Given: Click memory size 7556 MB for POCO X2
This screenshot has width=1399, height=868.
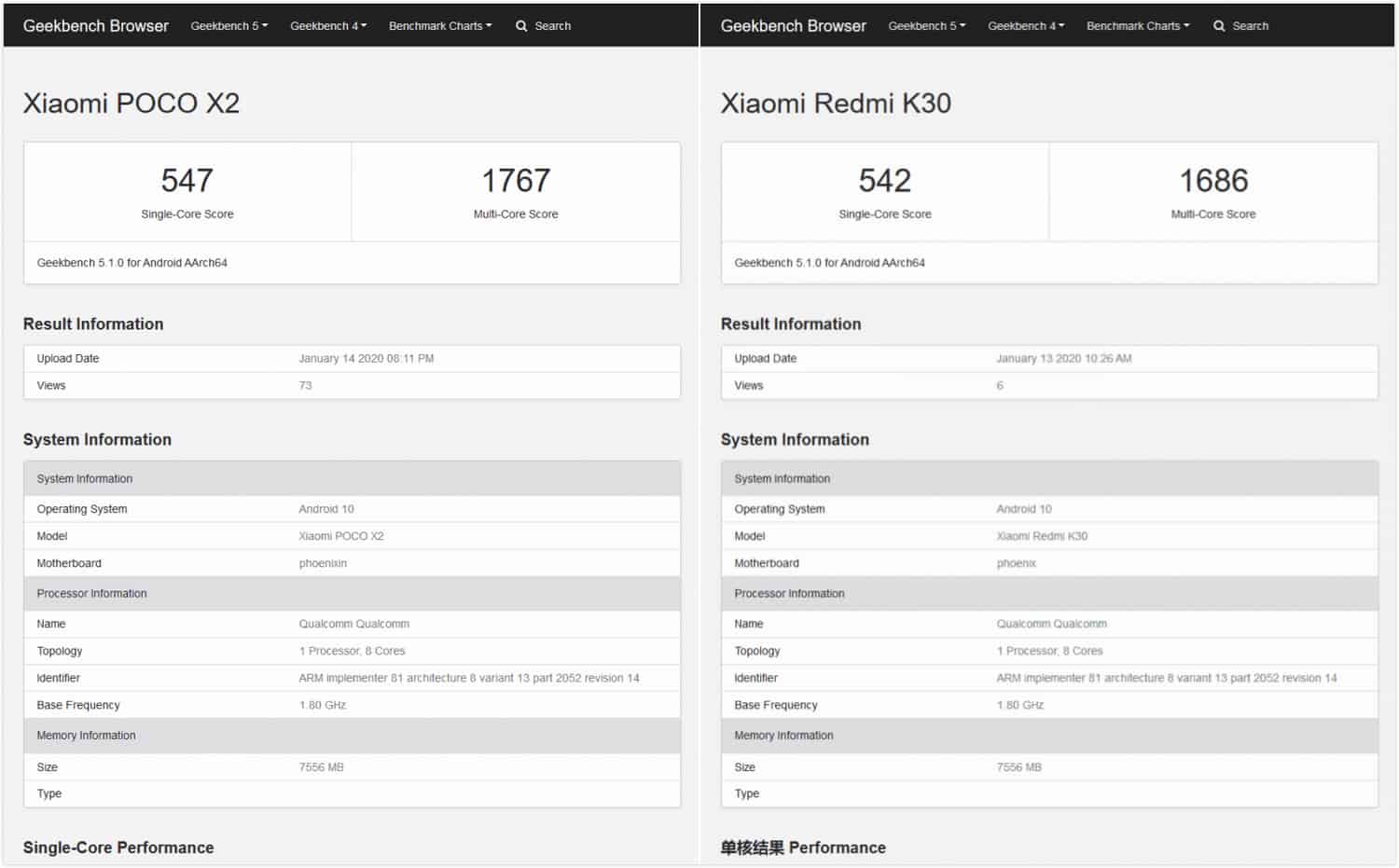Looking at the screenshot, I should tap(322, 767).
